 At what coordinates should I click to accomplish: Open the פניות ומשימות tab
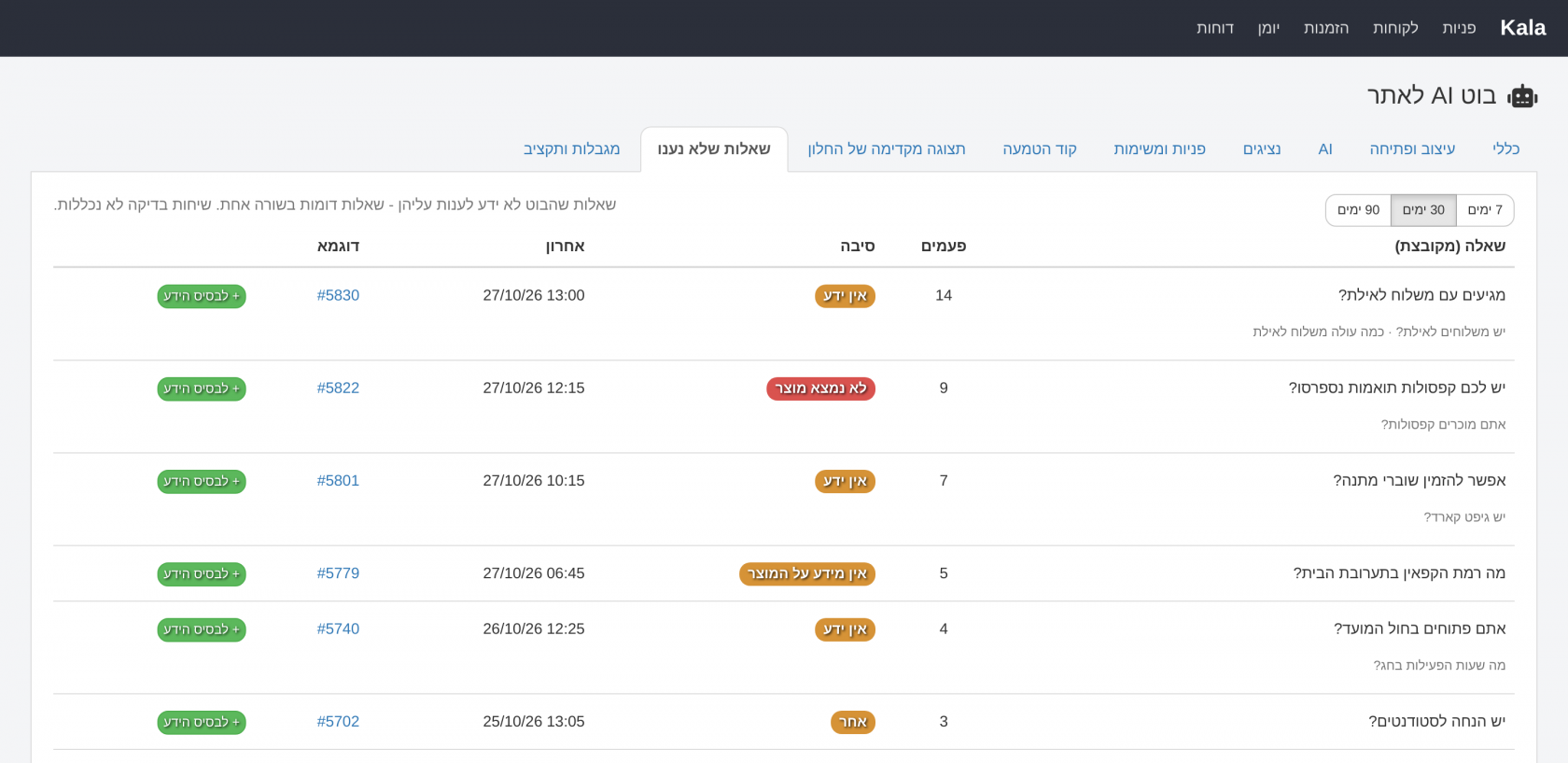1159,149
